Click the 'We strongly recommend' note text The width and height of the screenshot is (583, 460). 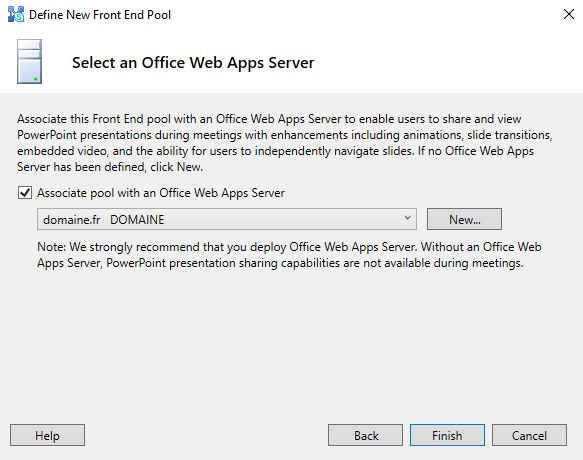(289, 255)
